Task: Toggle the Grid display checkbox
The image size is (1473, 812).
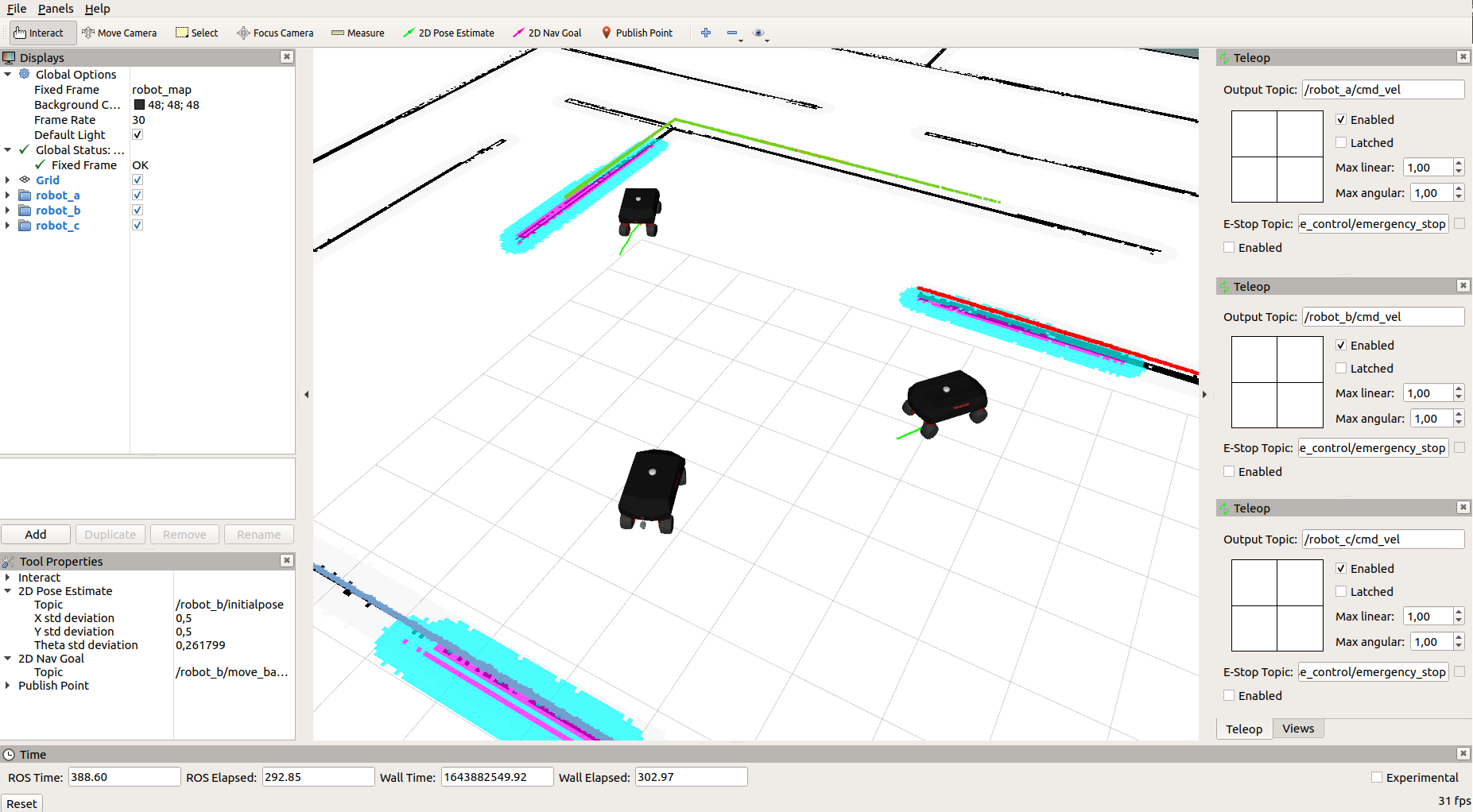Action: 138,180
